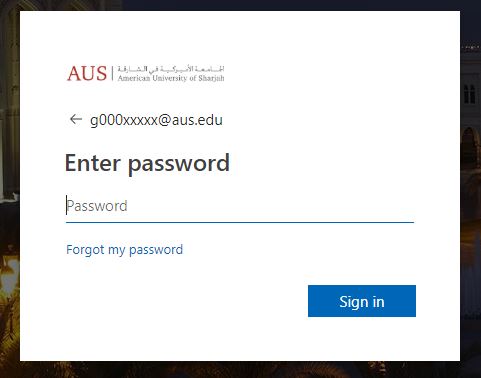Focus the Password input field
The width and height of the screenshot is (481, 378).
click(240, 206)
